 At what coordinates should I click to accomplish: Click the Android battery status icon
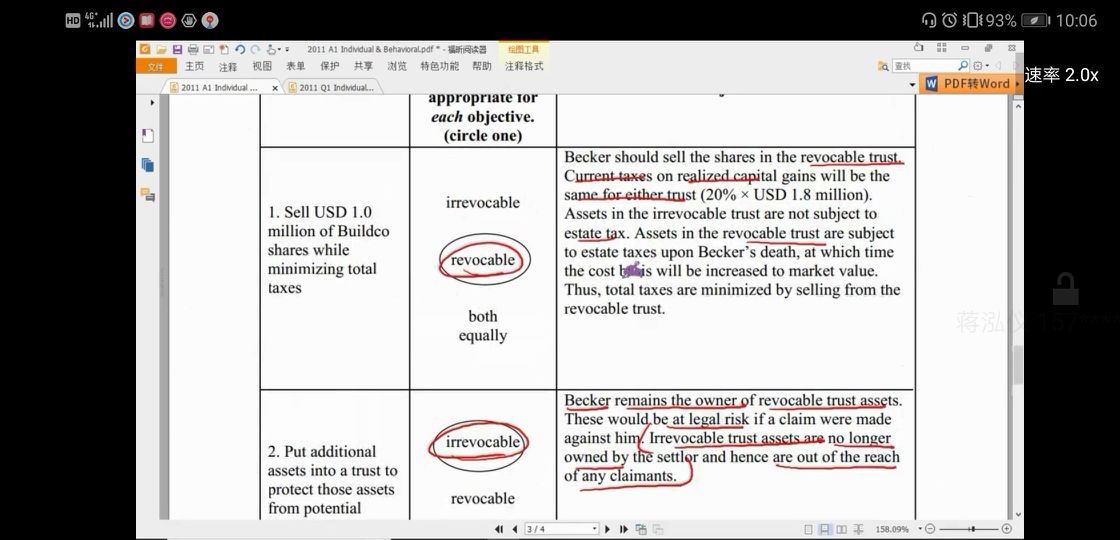[1035, 20]
